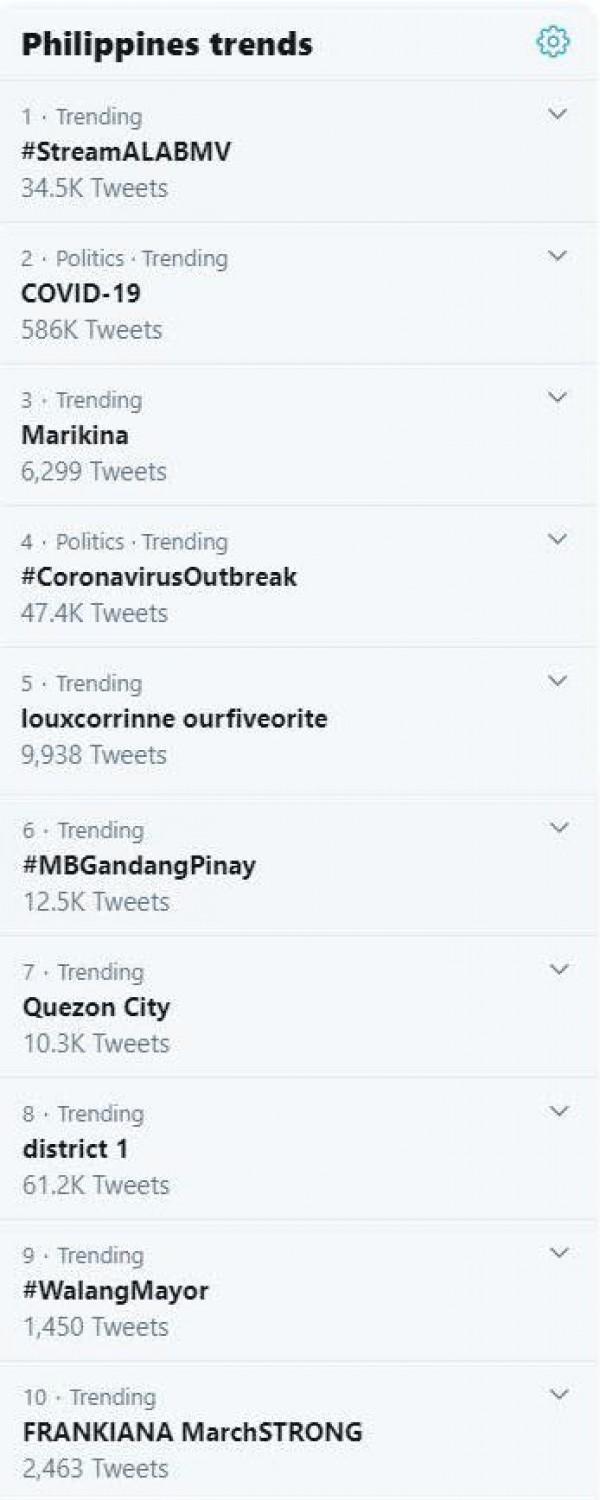Open the #WalangMayor hashtag
Image resolution: width=600 pixels, height=1500 pixels.
coord(115,1291)
